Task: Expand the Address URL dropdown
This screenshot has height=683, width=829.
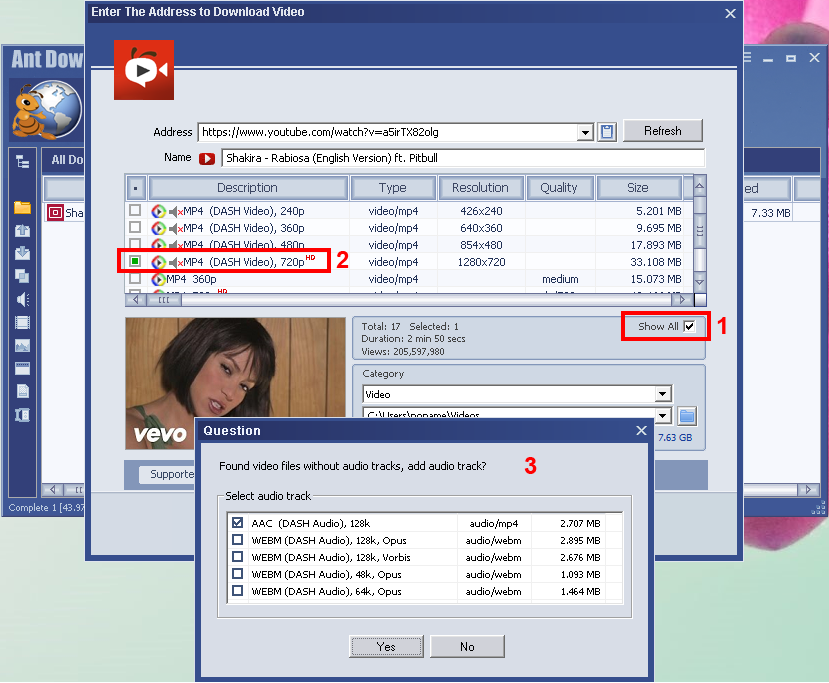Action: [585, 132]
